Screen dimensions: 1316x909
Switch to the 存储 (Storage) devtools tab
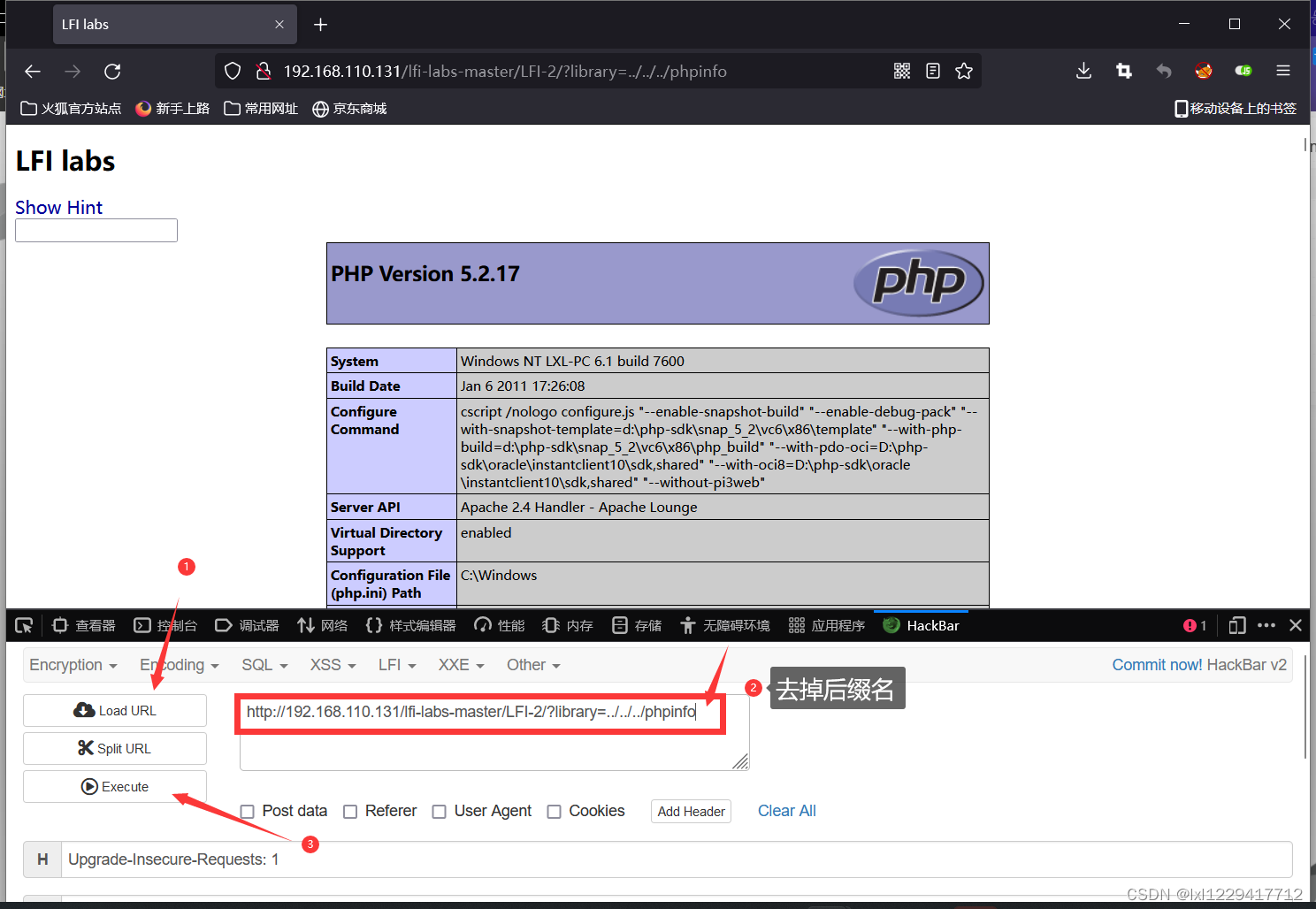[636, 625]
